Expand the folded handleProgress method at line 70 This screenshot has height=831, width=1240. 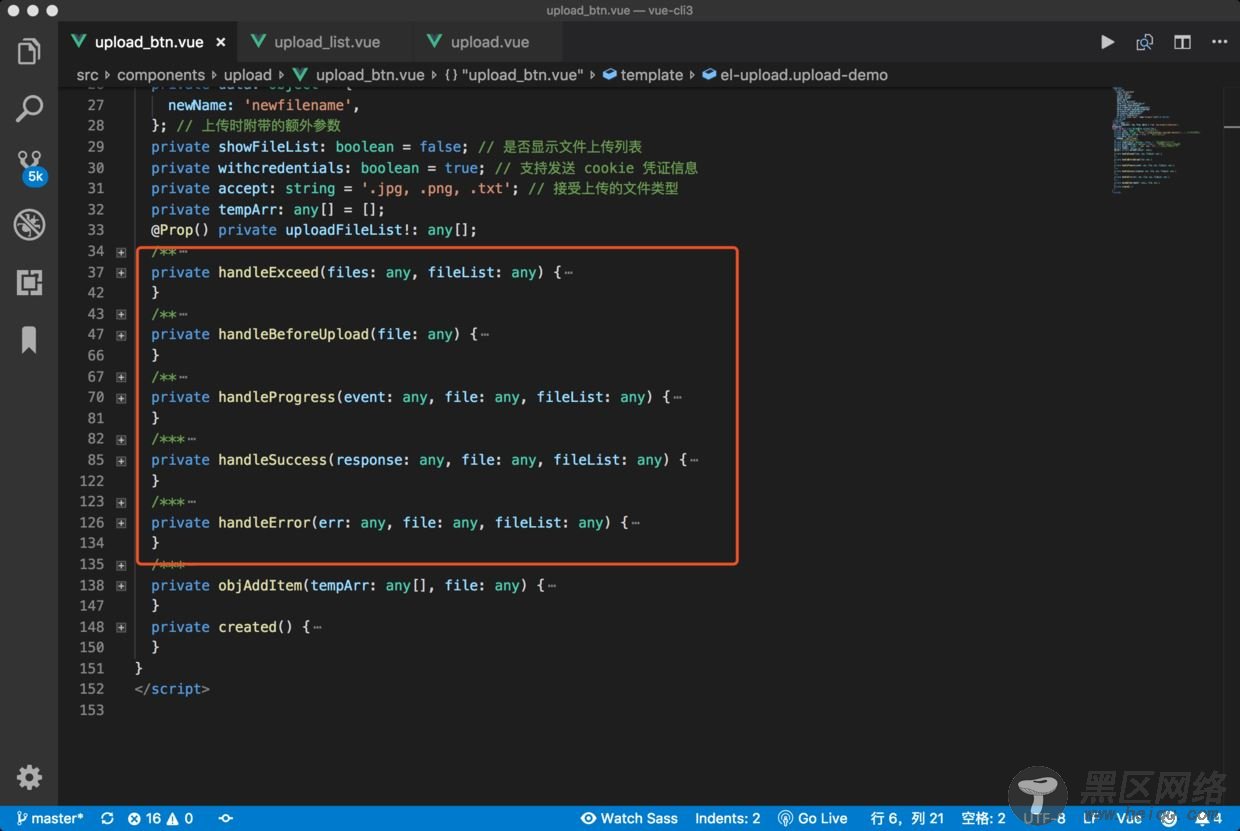[x=121, y=398]
